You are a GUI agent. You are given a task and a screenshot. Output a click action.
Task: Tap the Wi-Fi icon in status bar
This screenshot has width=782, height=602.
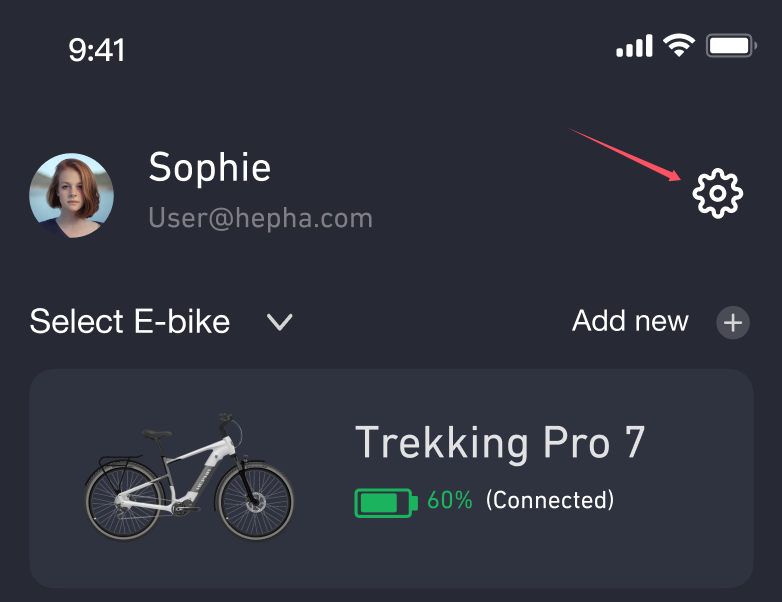pos(680,46)
